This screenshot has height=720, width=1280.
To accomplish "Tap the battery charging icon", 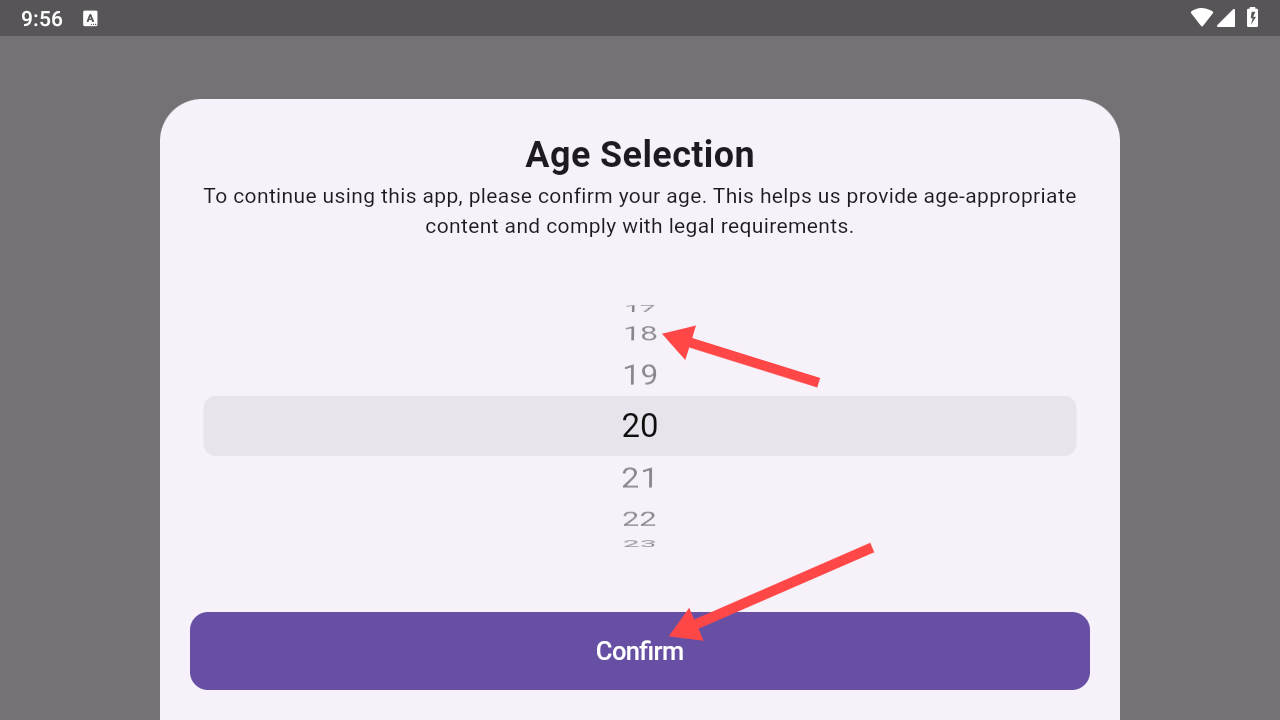I will coord(1252,17).
